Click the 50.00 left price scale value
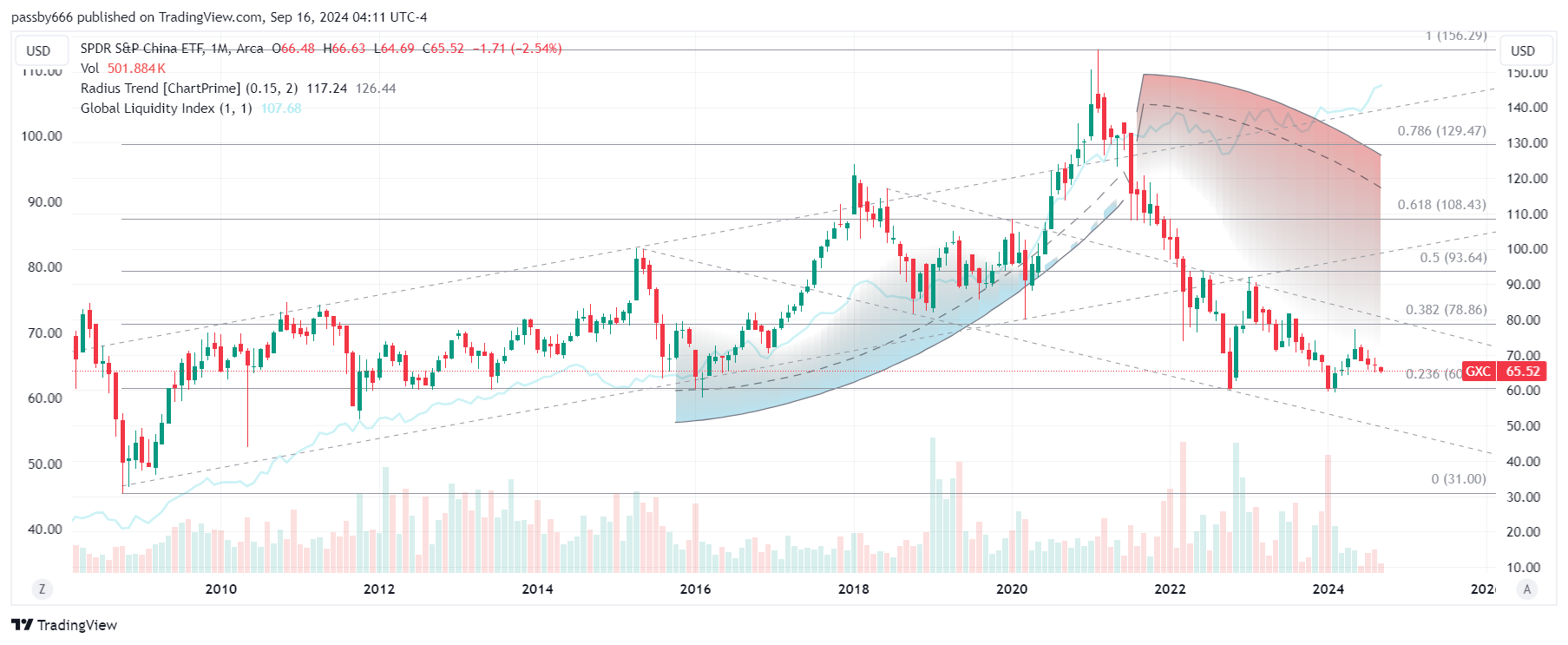The height and width of the screenshot is (645, 1568). click(45, 464)
